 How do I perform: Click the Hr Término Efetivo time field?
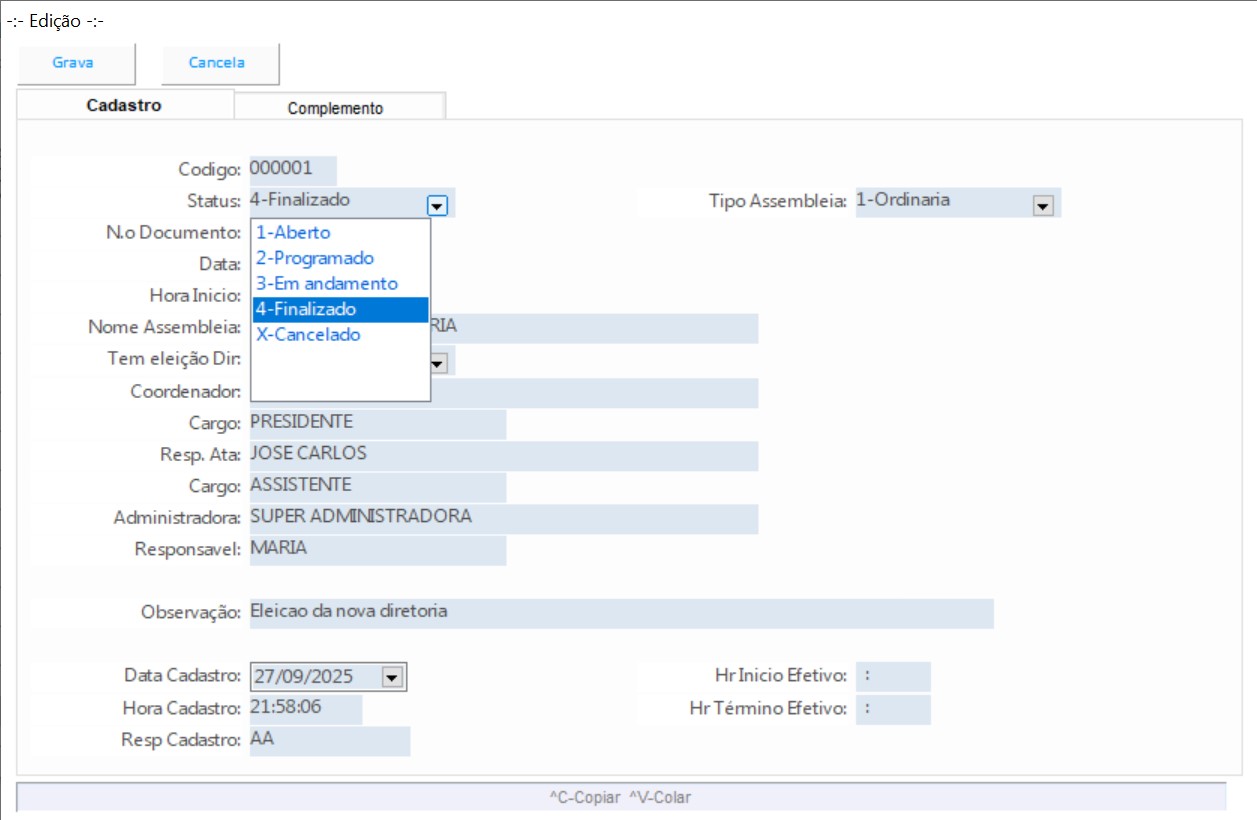(892, 709)
